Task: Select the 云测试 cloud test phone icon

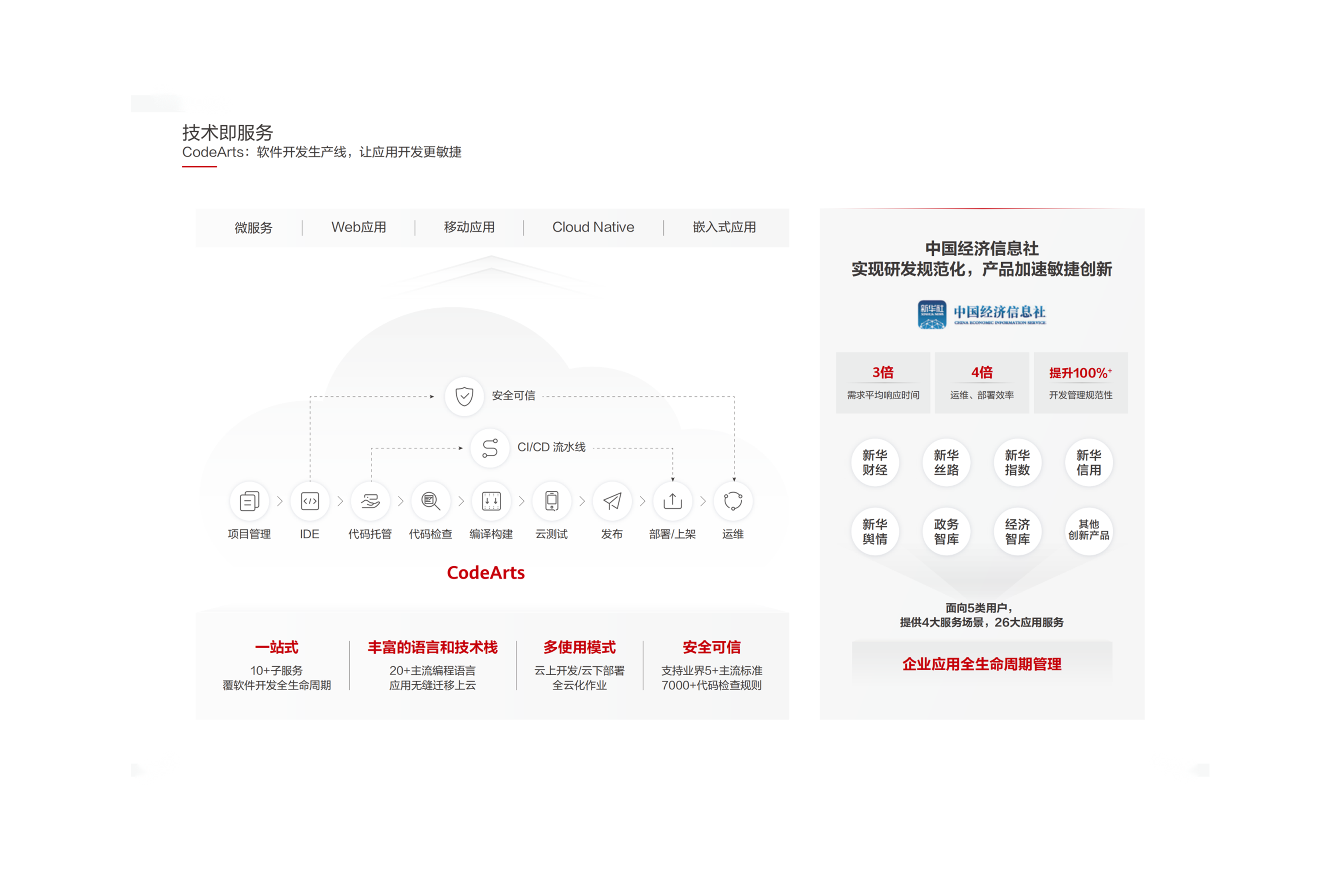Action: pos(551,501)
